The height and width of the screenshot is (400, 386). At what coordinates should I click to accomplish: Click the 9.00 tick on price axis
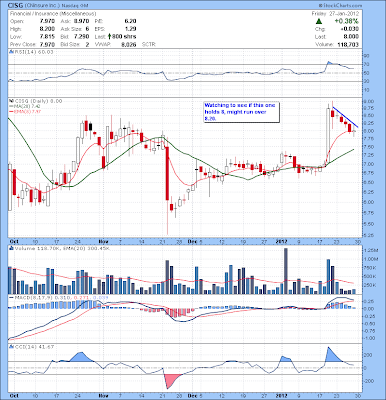[369, 101]
